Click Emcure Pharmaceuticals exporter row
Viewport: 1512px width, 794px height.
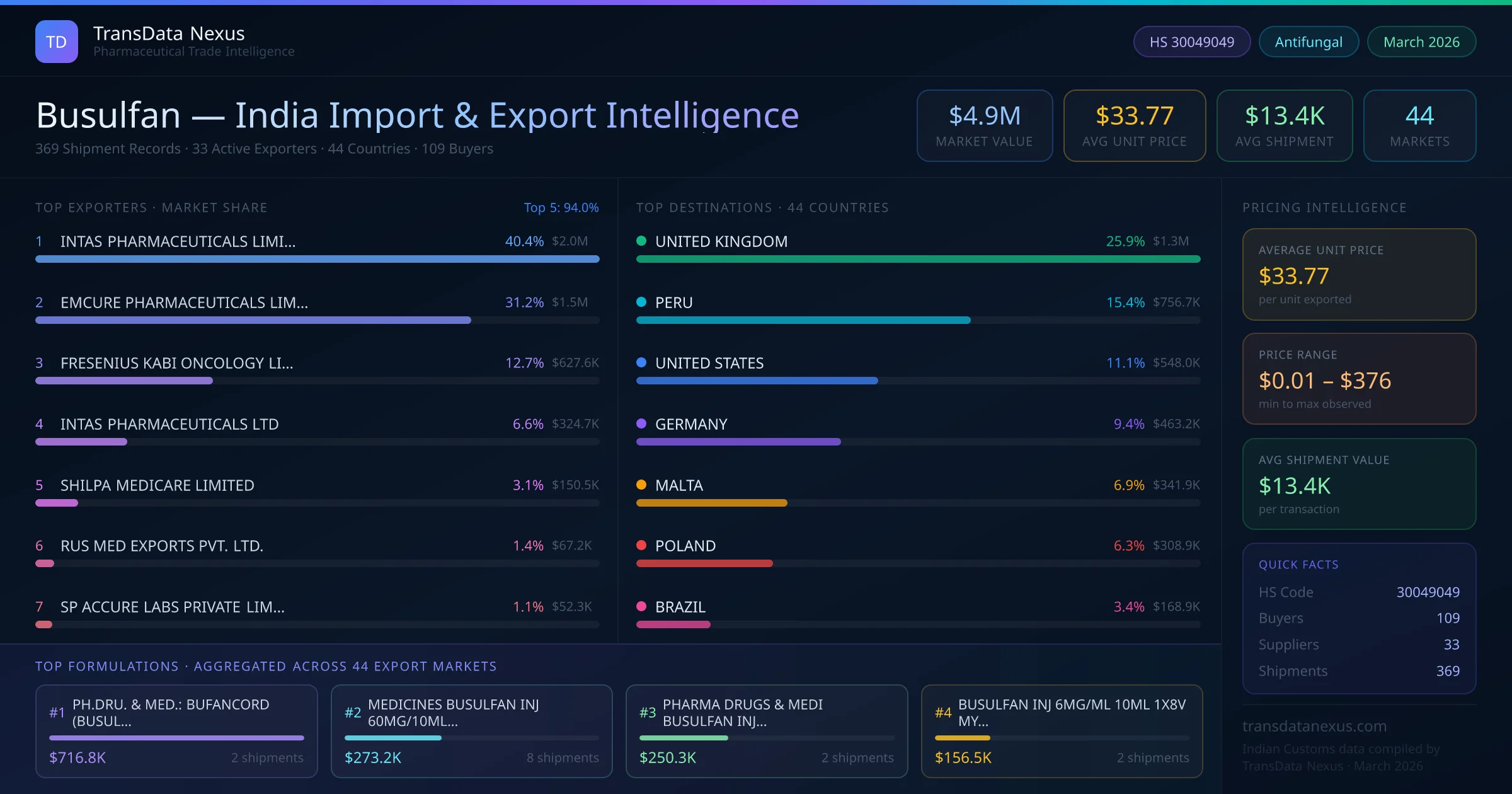184,302
